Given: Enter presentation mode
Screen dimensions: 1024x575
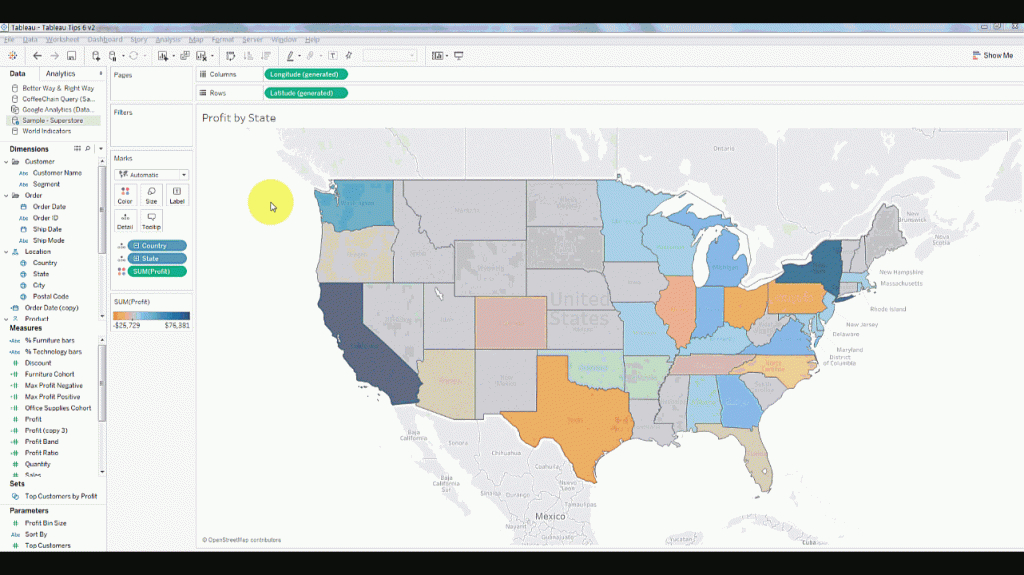Looking at the screenshot, I should click(459, 56).
